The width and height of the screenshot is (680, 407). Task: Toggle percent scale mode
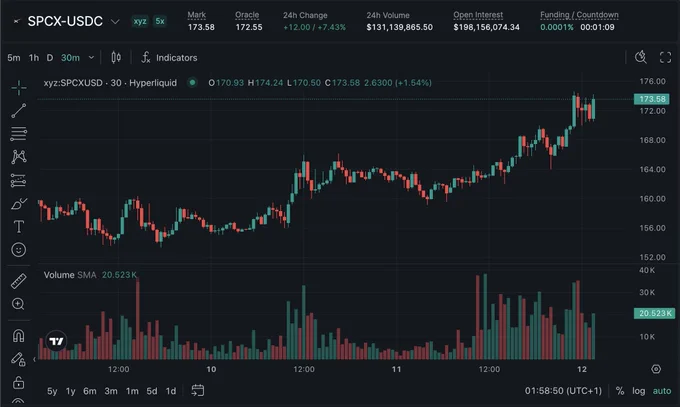click(x=620, y=391)
